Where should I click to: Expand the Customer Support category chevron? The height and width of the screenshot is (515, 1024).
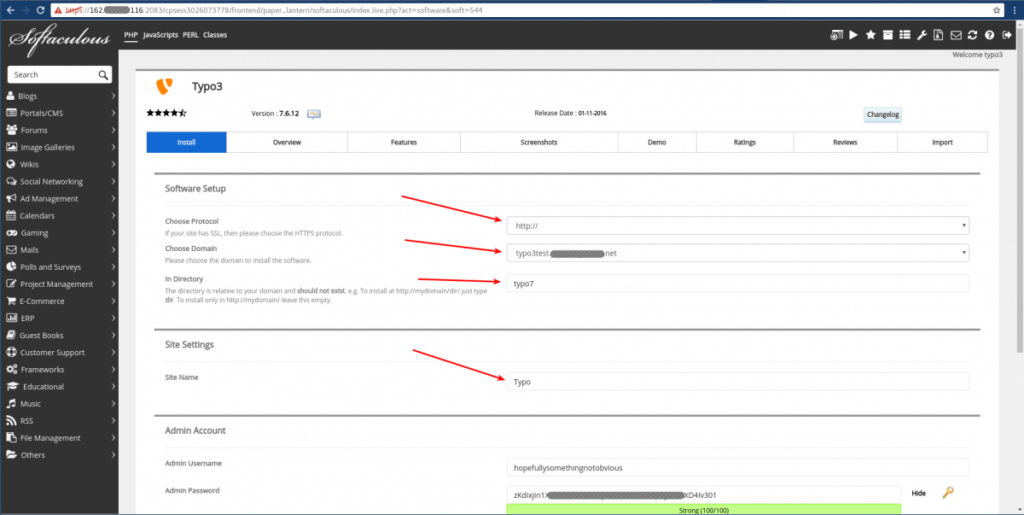click(113, 352)
